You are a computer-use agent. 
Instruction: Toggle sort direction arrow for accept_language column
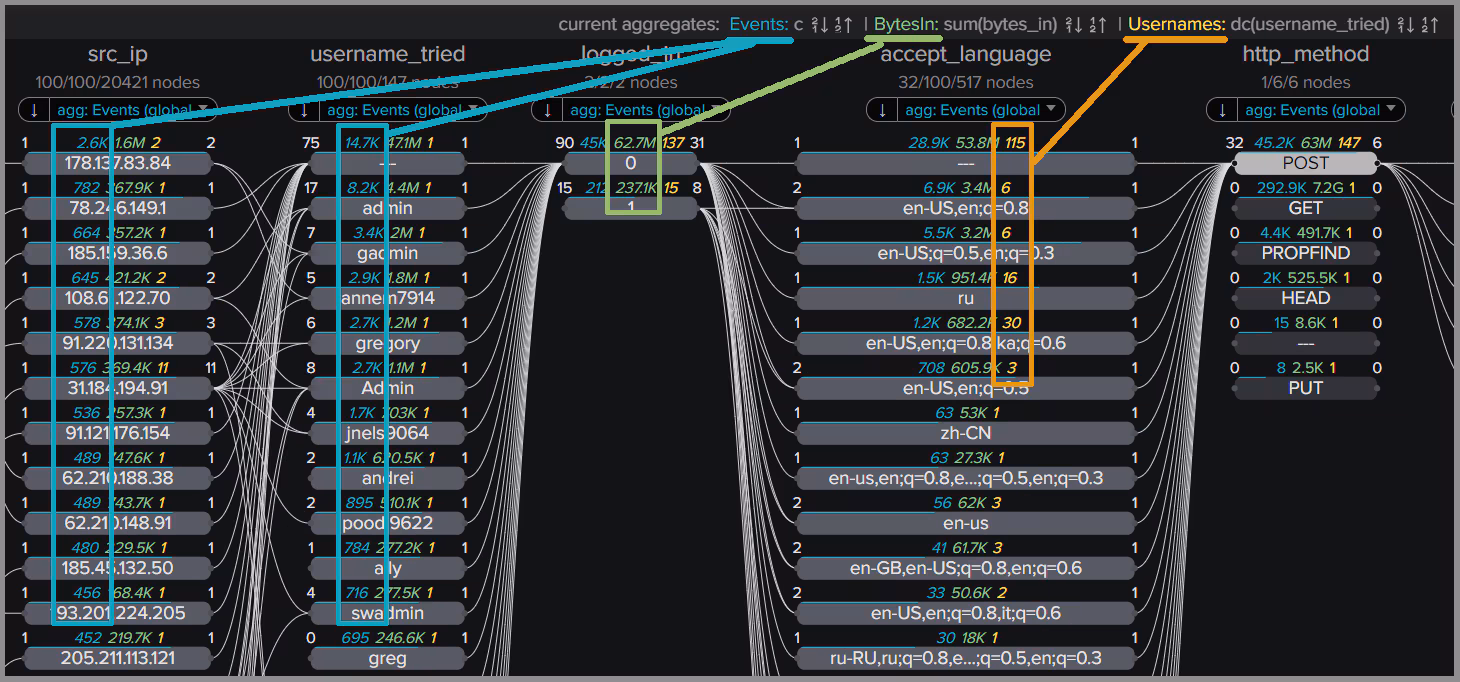pyautogui.click(x=882, y=110)
